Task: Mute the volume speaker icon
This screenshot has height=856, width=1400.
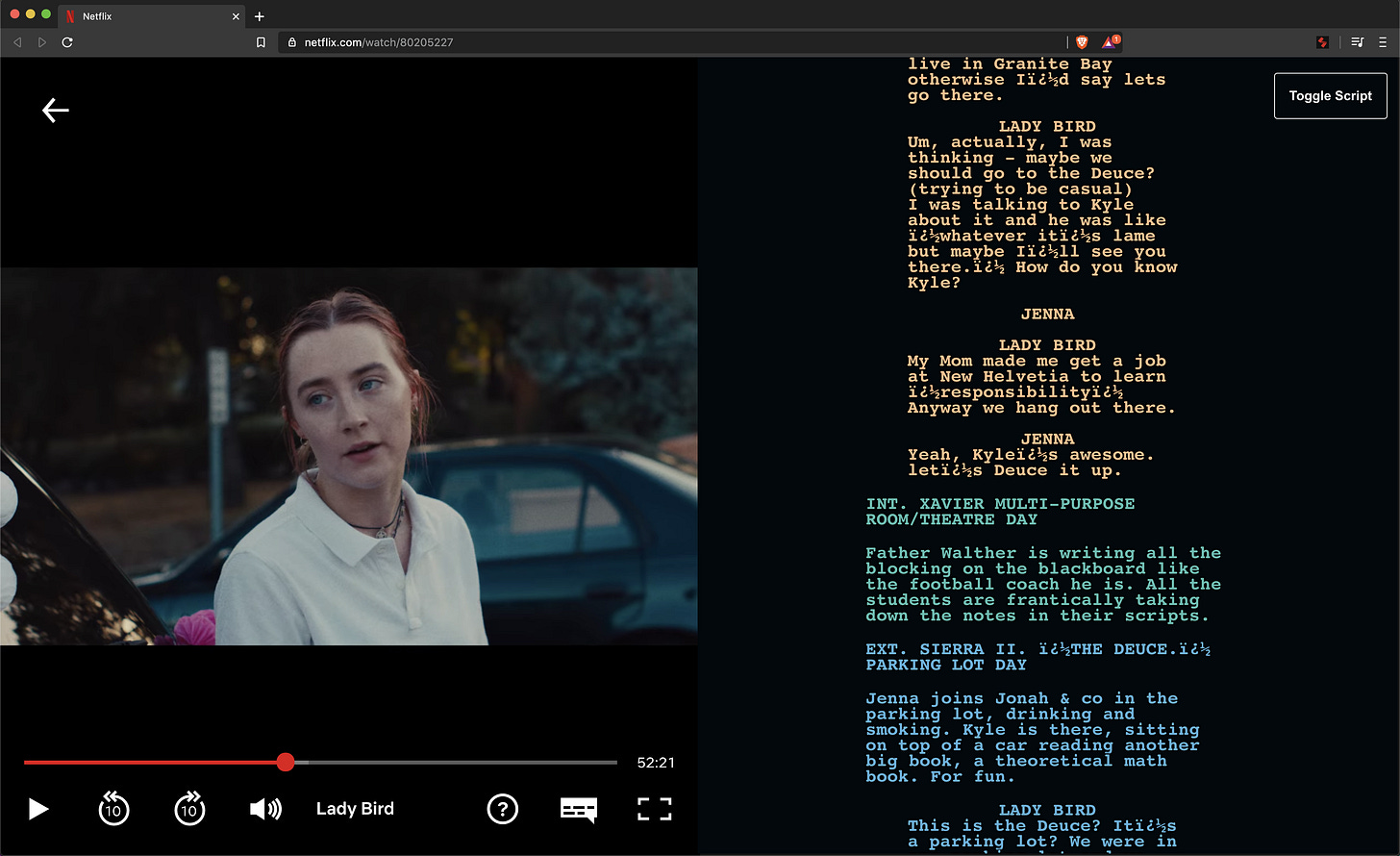Action: point(265,809)
